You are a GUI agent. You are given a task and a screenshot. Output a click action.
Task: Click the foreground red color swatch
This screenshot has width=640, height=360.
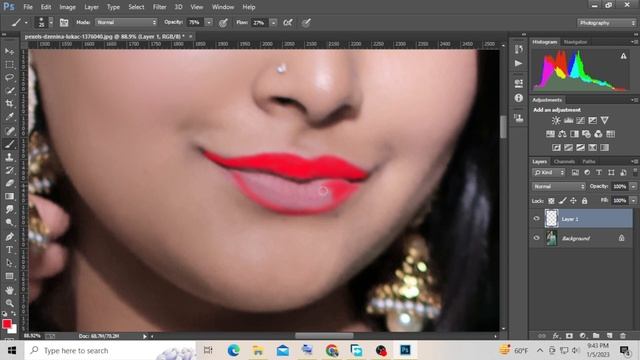point(7,324)
